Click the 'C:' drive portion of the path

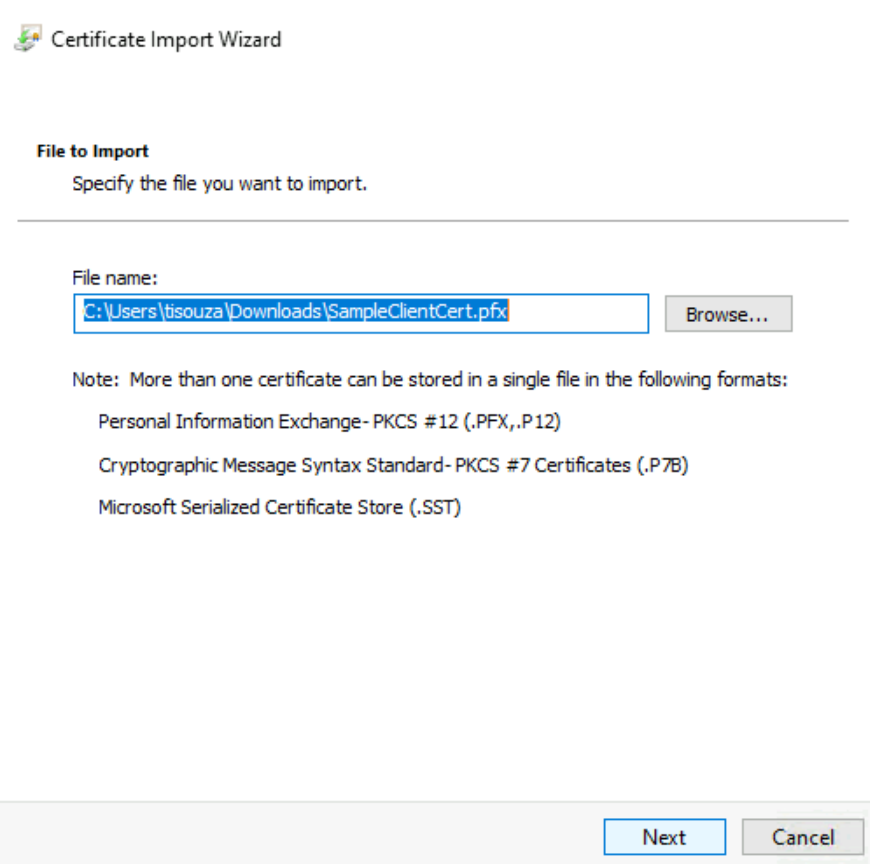(93, 311)
